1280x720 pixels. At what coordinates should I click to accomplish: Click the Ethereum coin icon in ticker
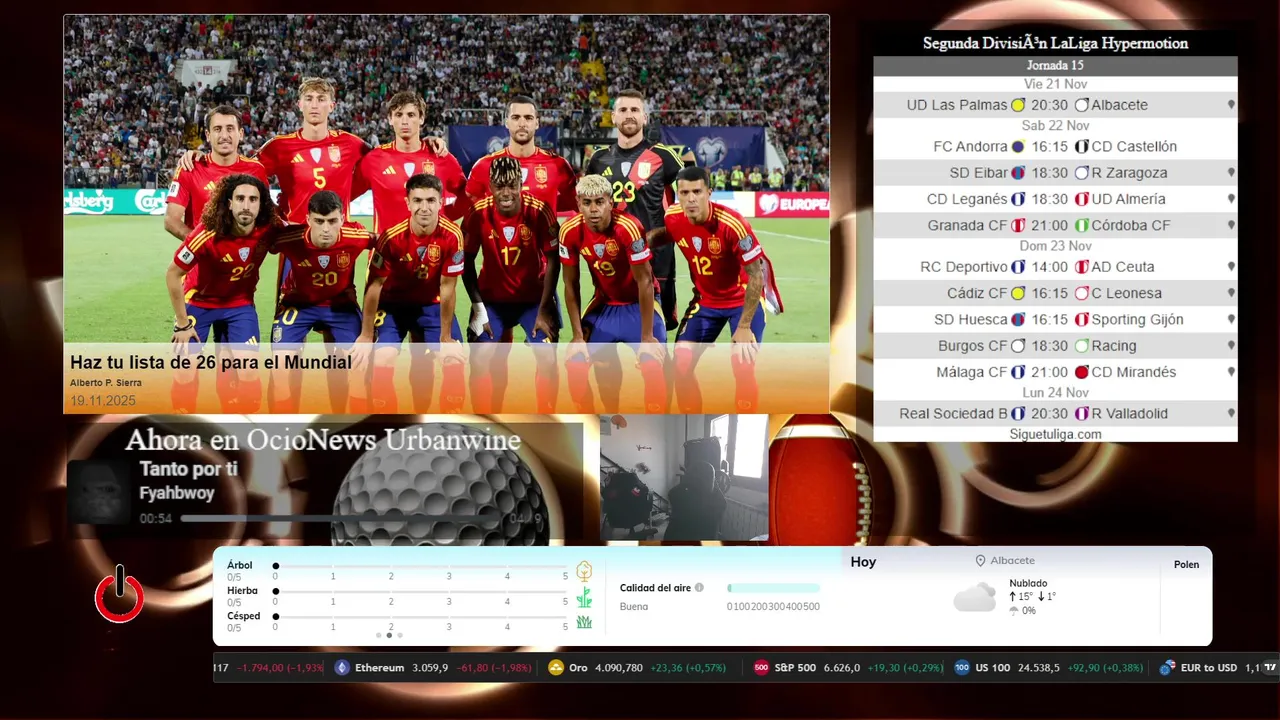[342, 668]
